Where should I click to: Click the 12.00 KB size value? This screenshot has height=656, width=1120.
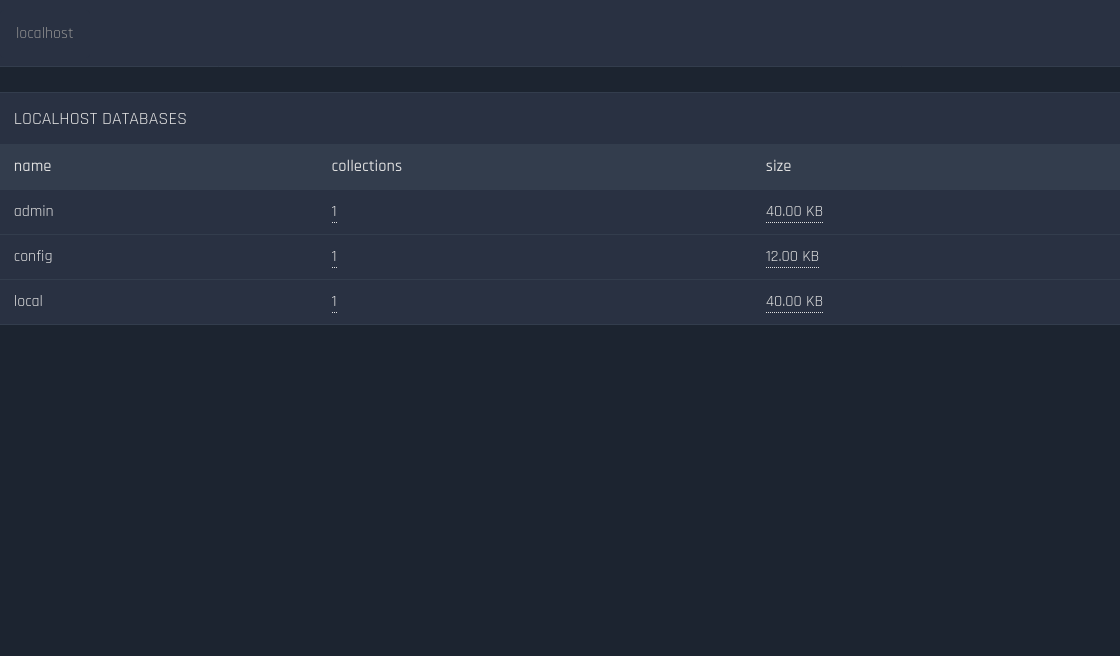[x=792, y=257]
